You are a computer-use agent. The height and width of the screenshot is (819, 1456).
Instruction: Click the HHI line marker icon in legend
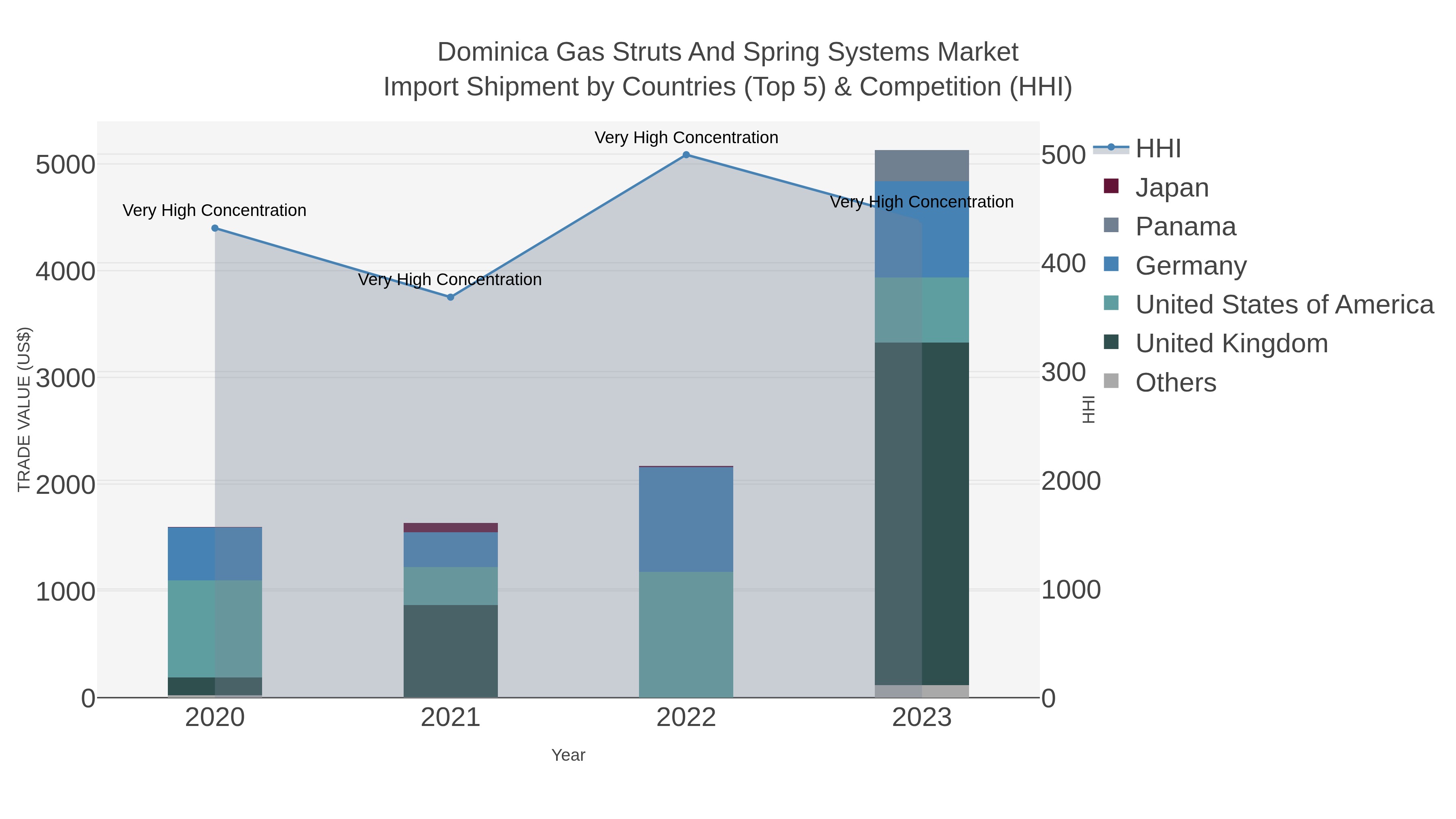[1111, 148]
